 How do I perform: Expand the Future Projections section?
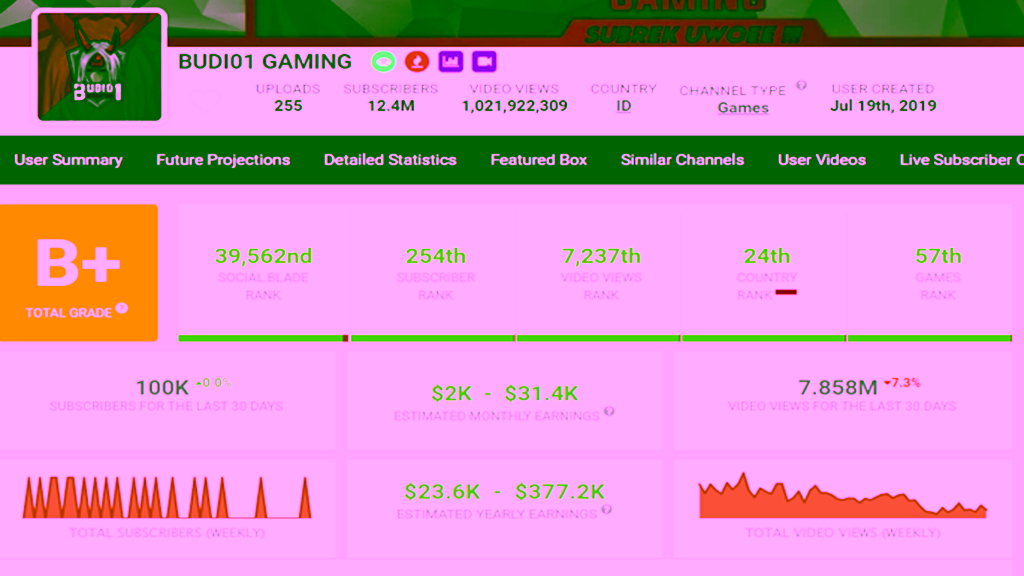(x=222, y=160)
